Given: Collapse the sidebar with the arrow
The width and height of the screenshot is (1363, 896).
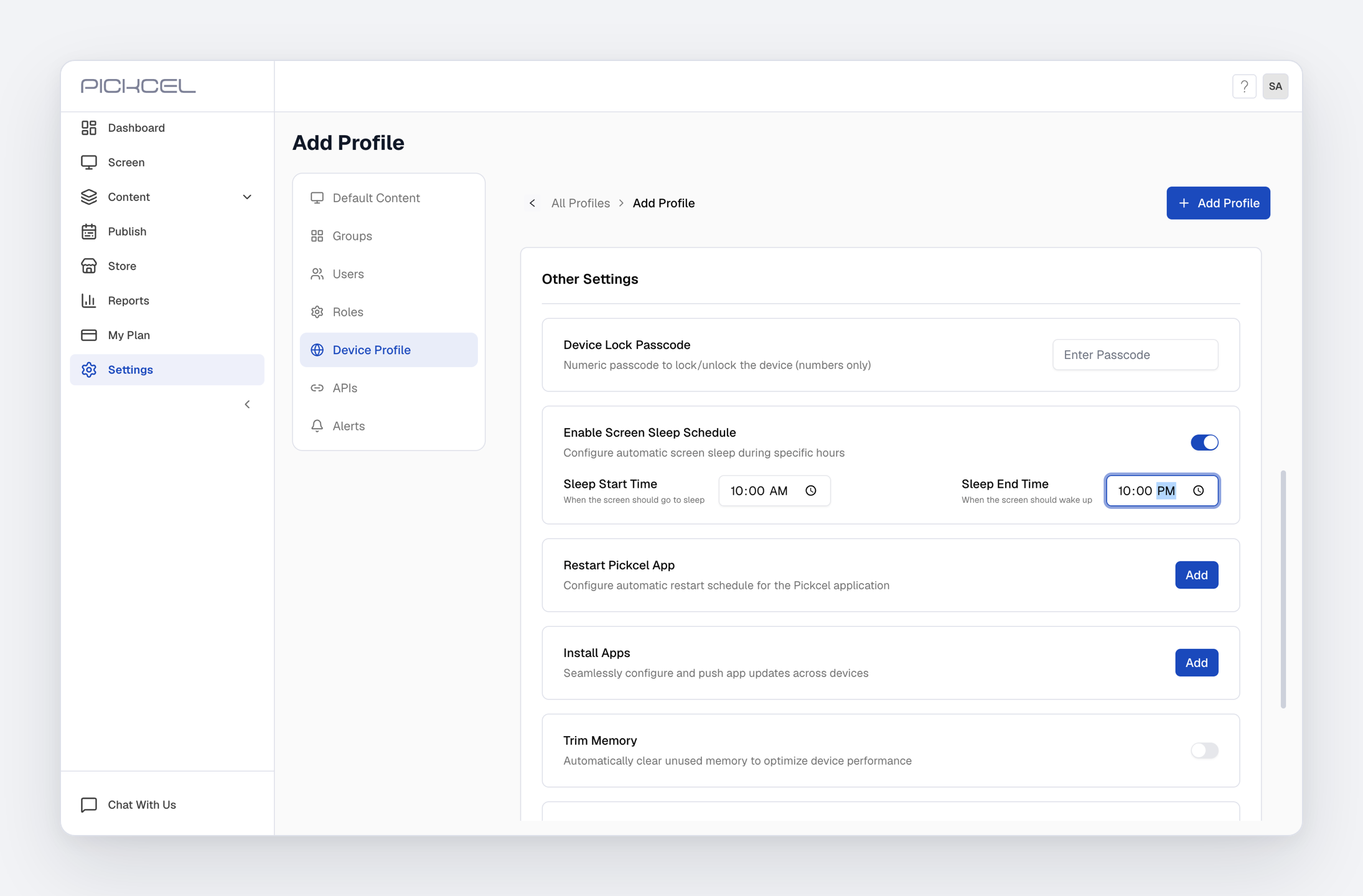Looking at the screenshot, I should (x=247, y=404).
